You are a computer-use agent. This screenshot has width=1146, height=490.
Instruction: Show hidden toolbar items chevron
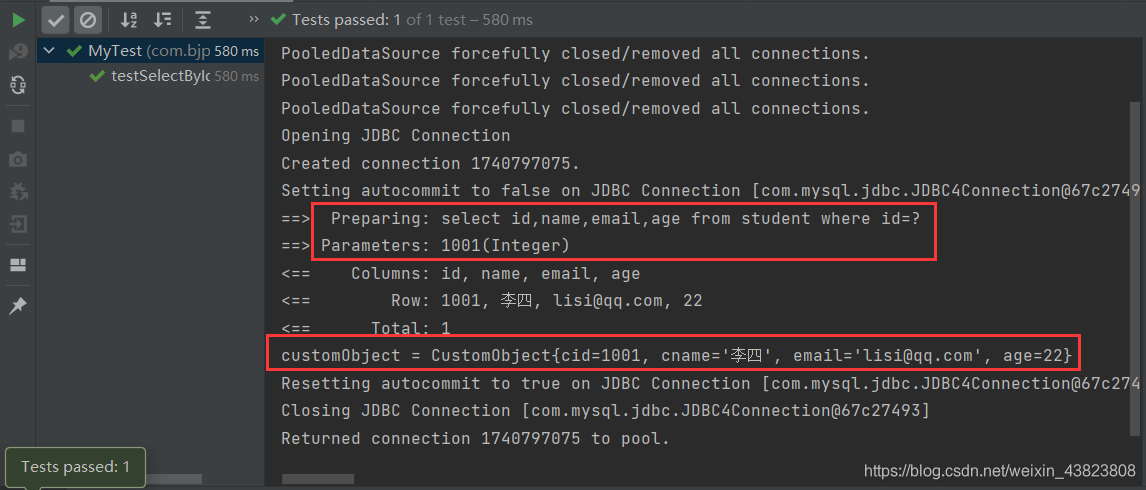pyautogui.click(x=253, y=19)
